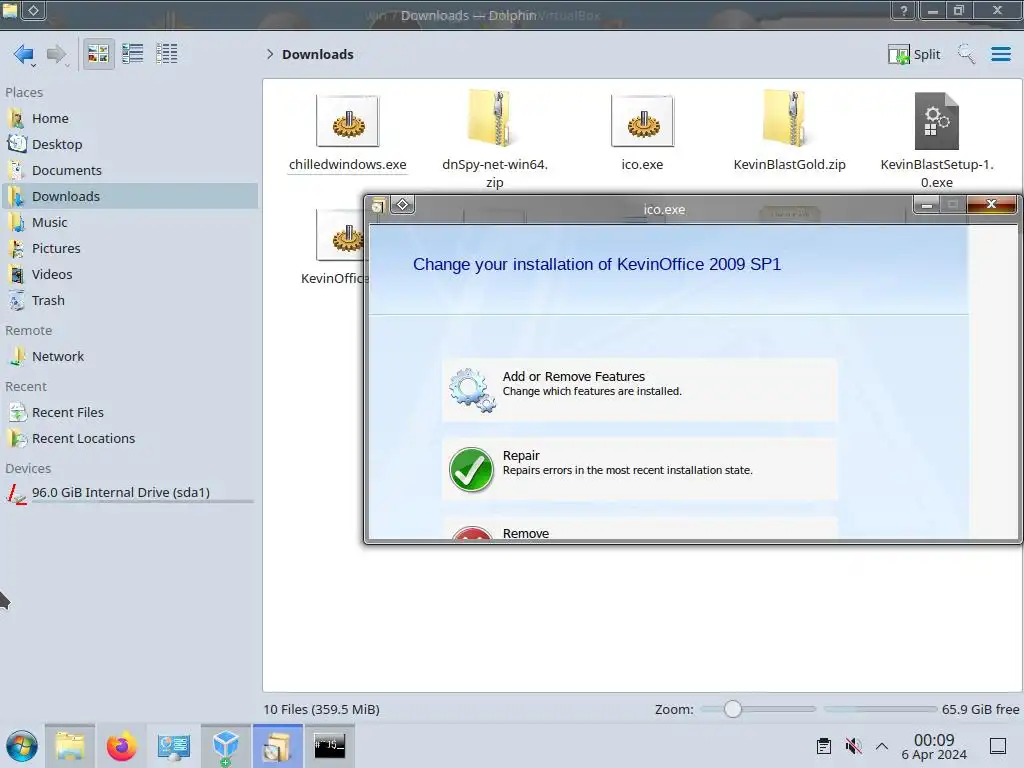Click Downloads breadcrumb in location bar
Image resolution: width=1024 pixels, height=768 pixels.
pos(318,54)
